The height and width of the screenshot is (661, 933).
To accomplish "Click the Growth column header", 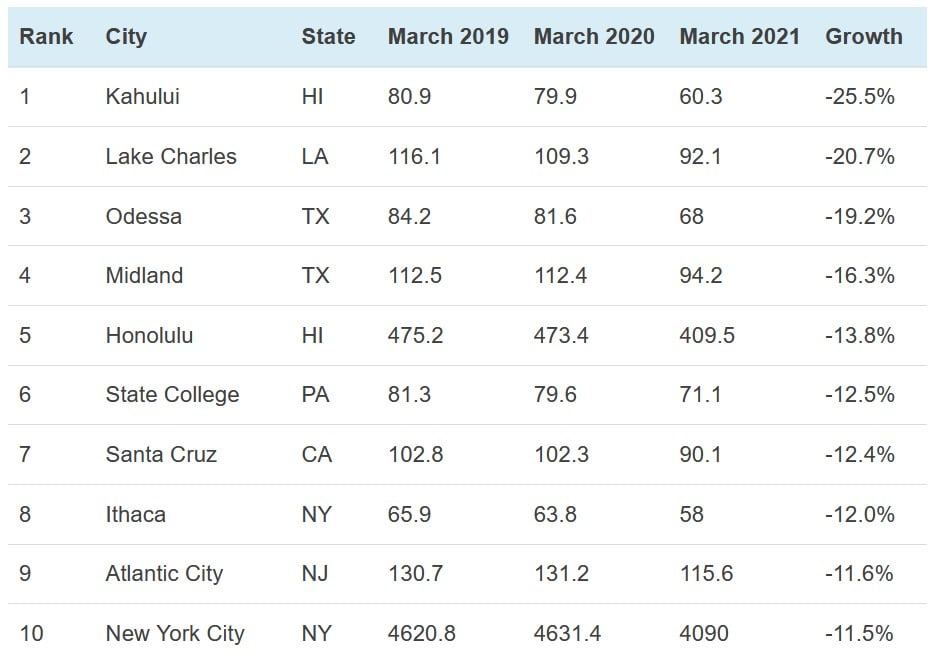I will coord(863,37).
